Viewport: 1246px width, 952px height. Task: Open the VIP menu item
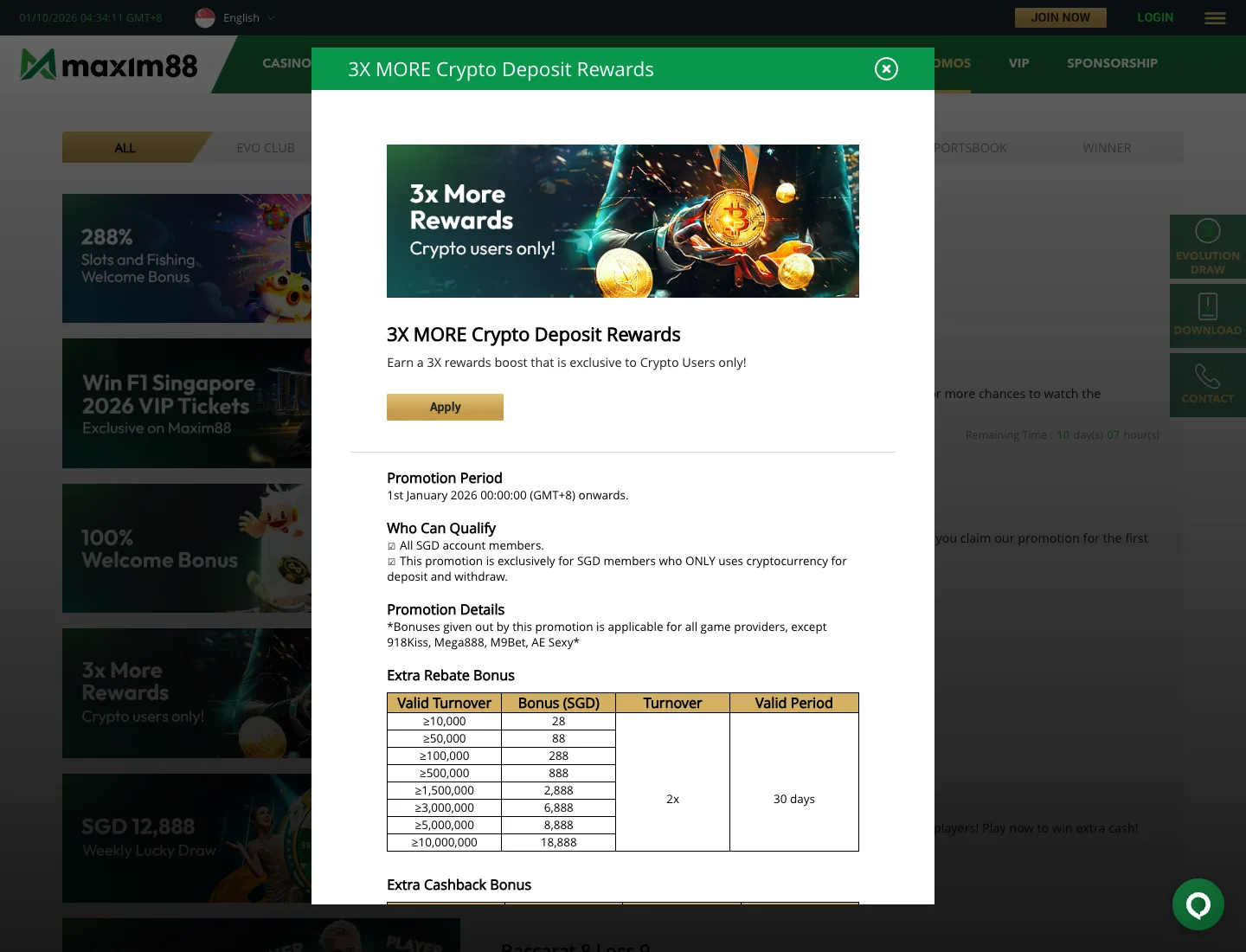coord(1018,63)
